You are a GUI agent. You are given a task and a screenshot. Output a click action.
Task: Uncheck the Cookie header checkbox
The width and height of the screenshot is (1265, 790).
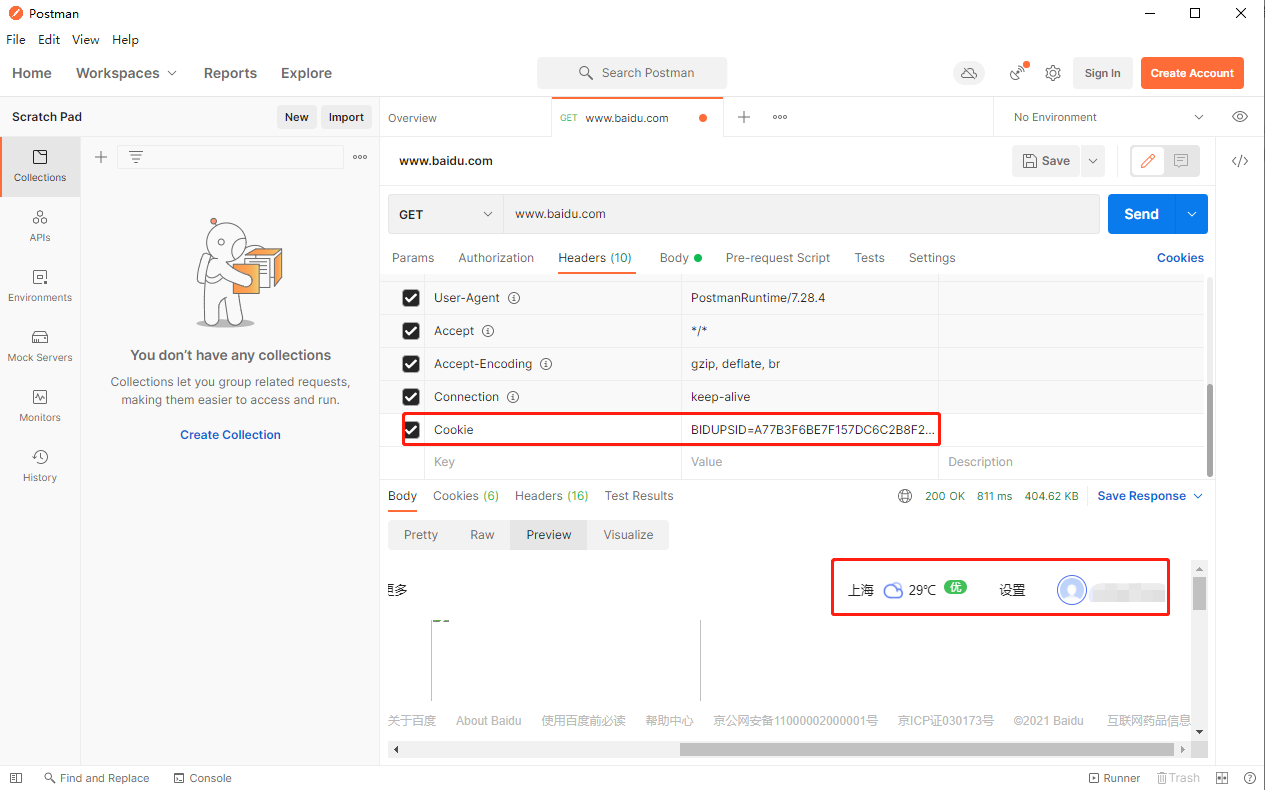(411, 430)
